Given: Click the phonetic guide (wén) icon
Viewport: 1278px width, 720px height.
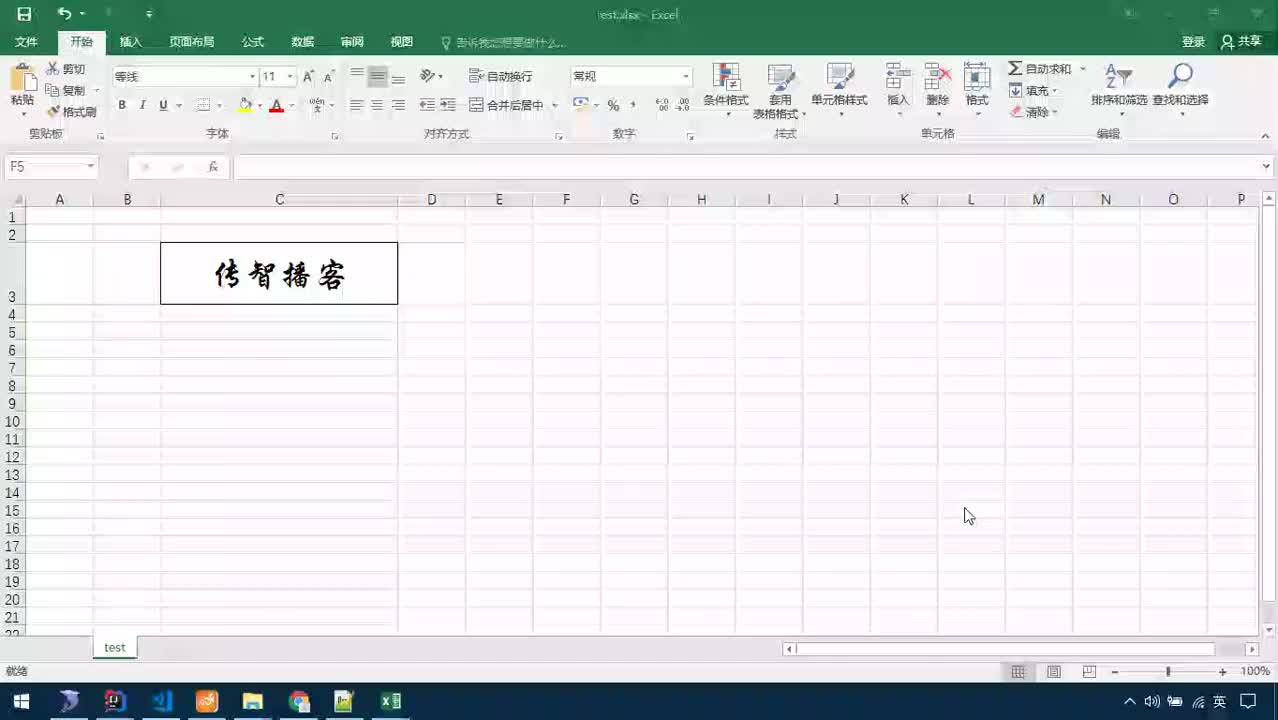Looking at the screenshot, I should point(317,105).
